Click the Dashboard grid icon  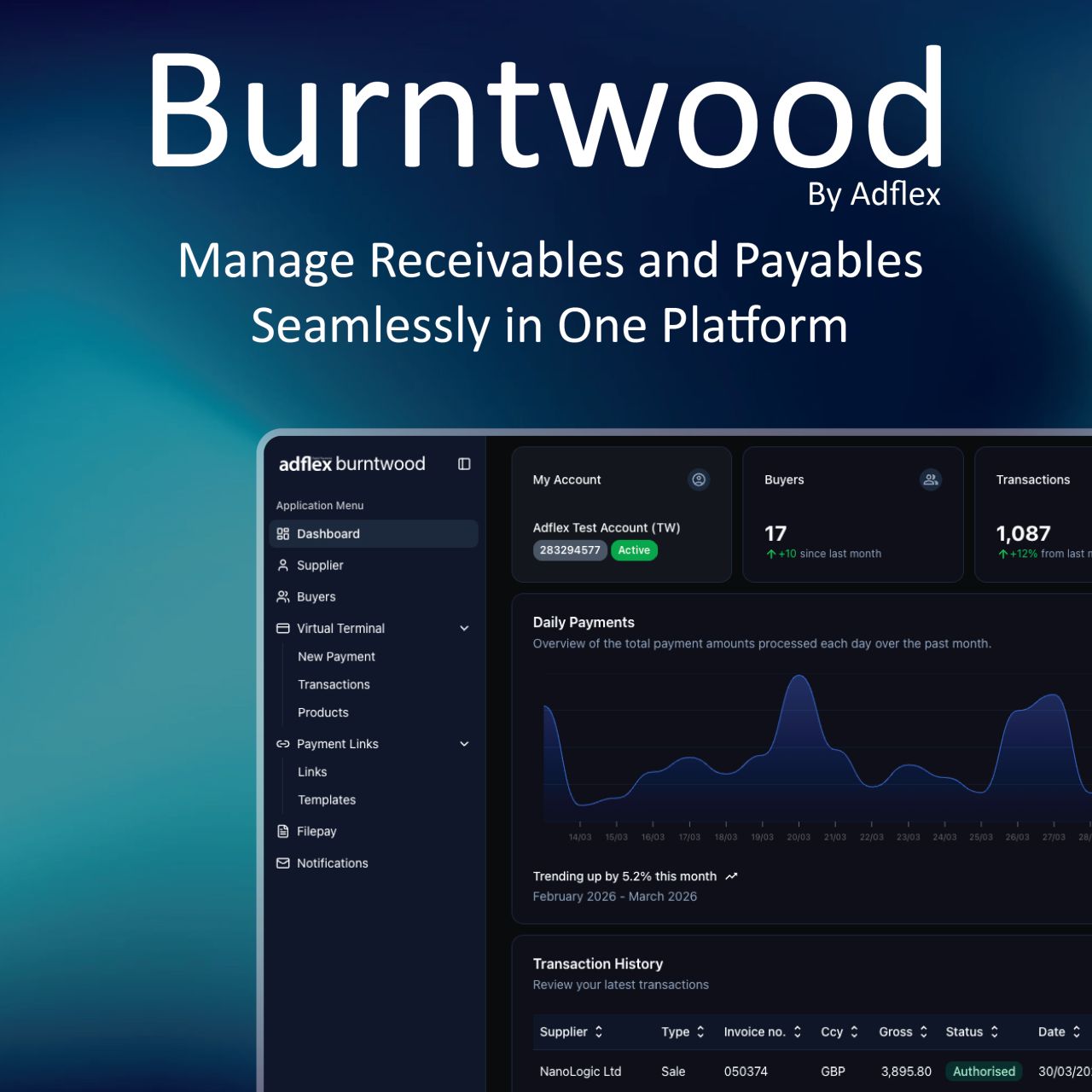pos(283,534)
